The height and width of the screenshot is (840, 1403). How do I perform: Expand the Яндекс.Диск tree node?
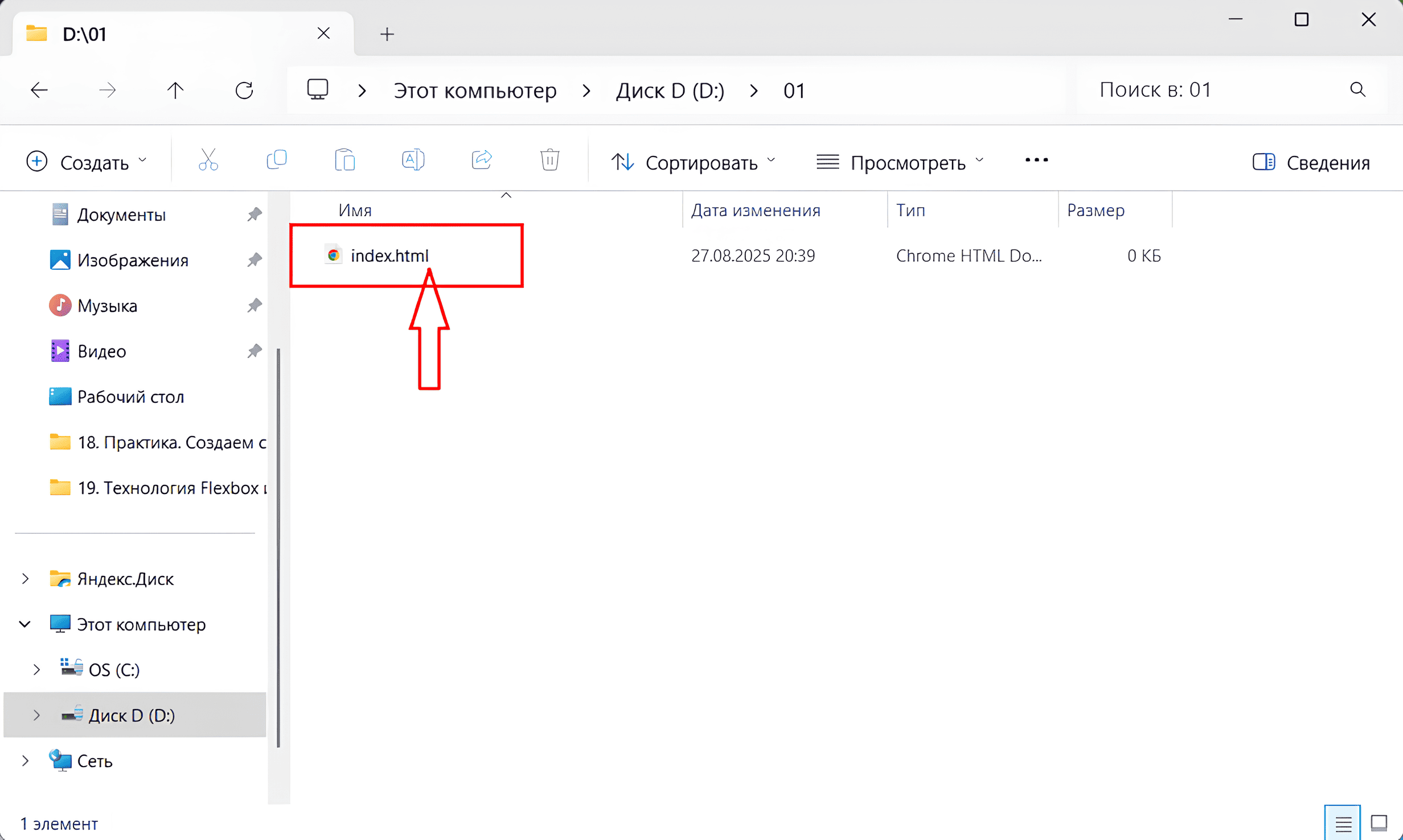[x=26, y=579]
